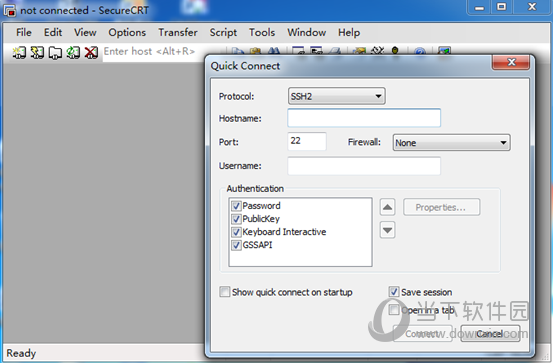The image size is (553, 363).
Task: Open the Transfer menu
Action: tap(178, 32)
